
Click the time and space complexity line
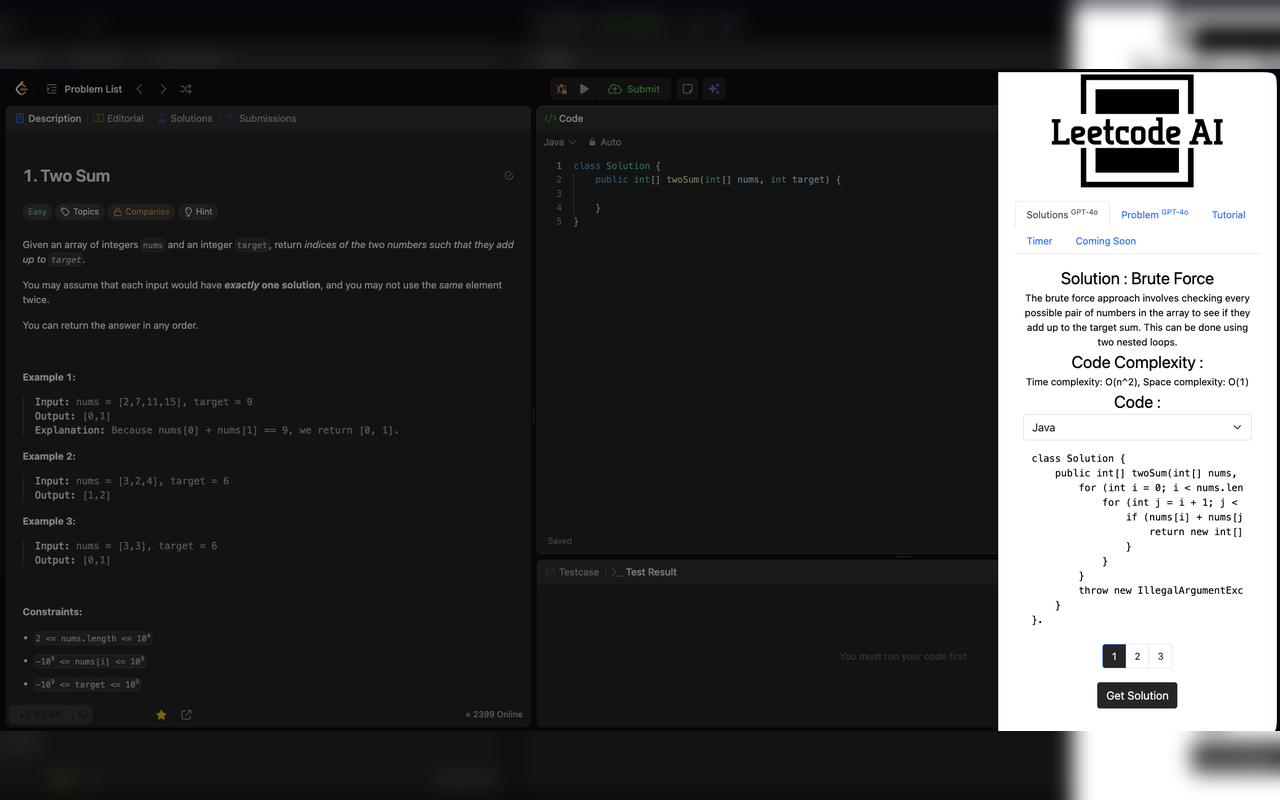click(1137, 382)
